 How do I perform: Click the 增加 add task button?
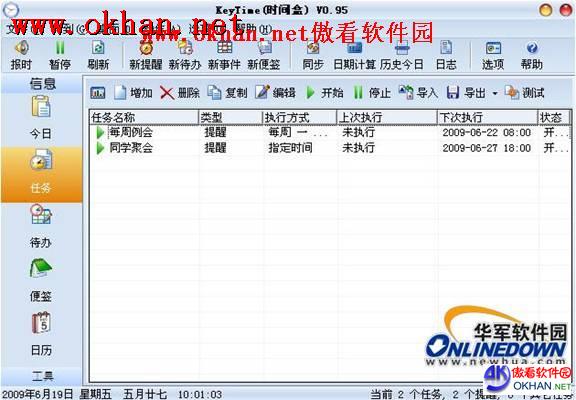click(133, 93)
